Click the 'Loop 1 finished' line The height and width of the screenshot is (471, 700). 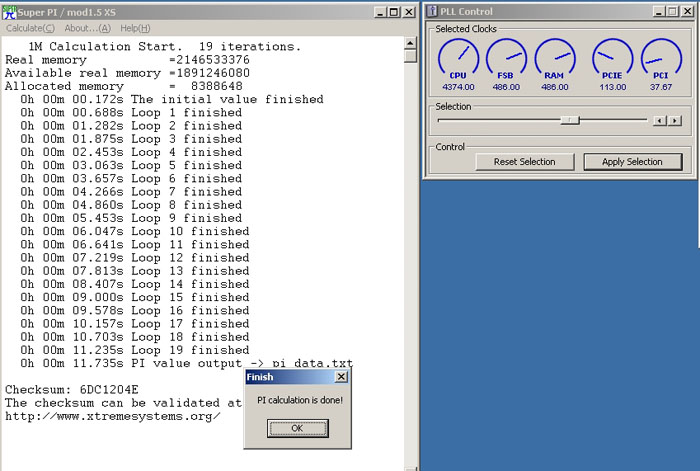(131, 113)
